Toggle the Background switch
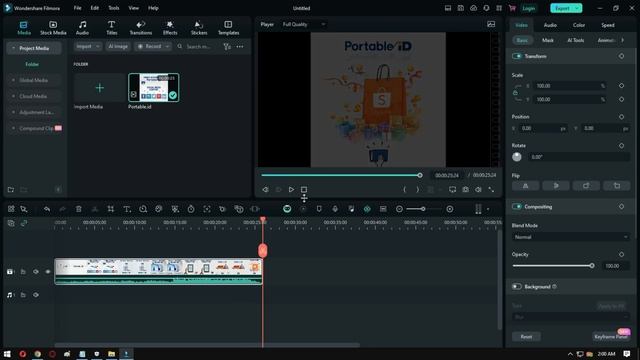 pyautogui.click(x=517, y=287)
